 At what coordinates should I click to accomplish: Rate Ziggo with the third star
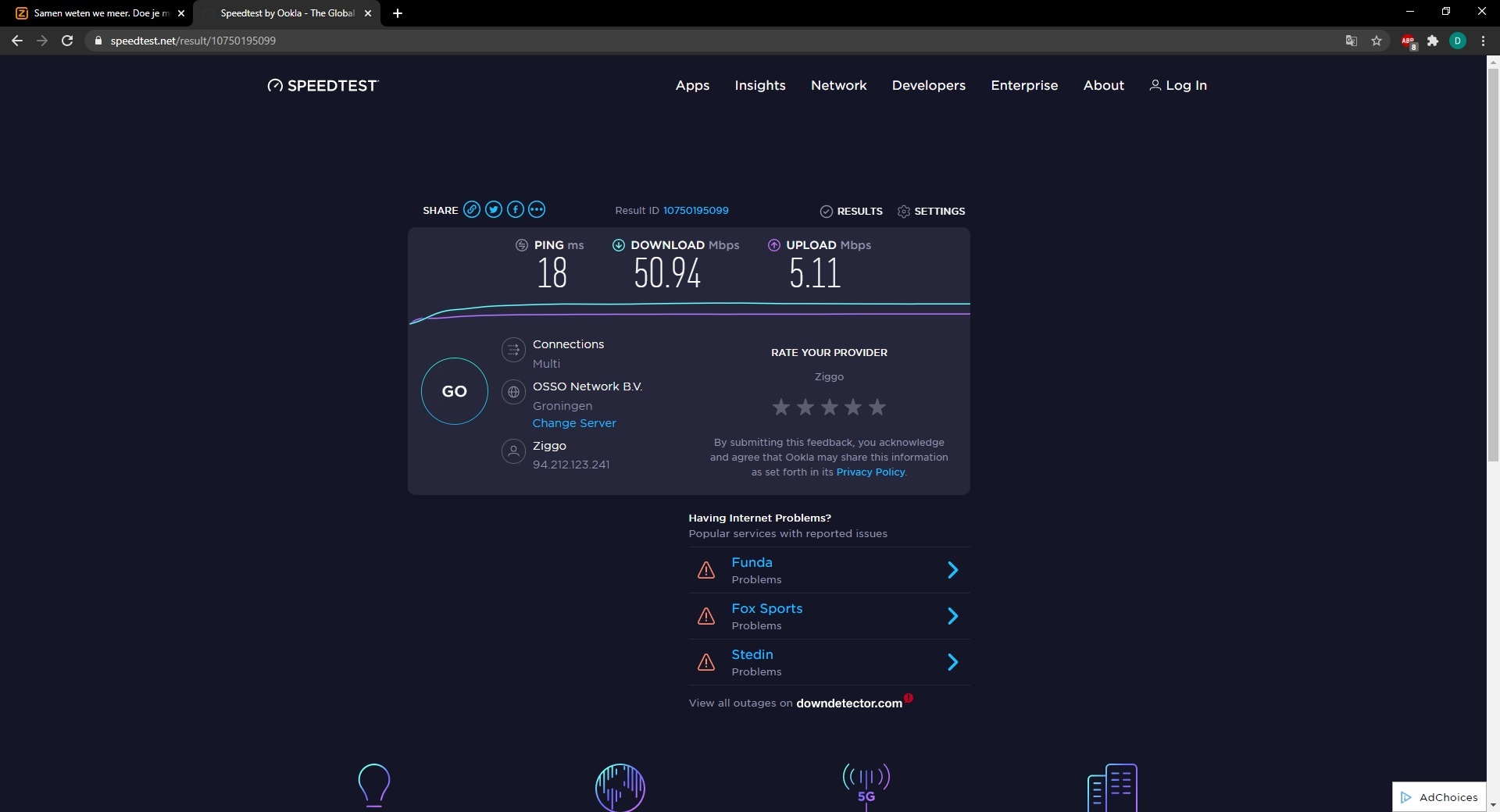coord(829,407)
